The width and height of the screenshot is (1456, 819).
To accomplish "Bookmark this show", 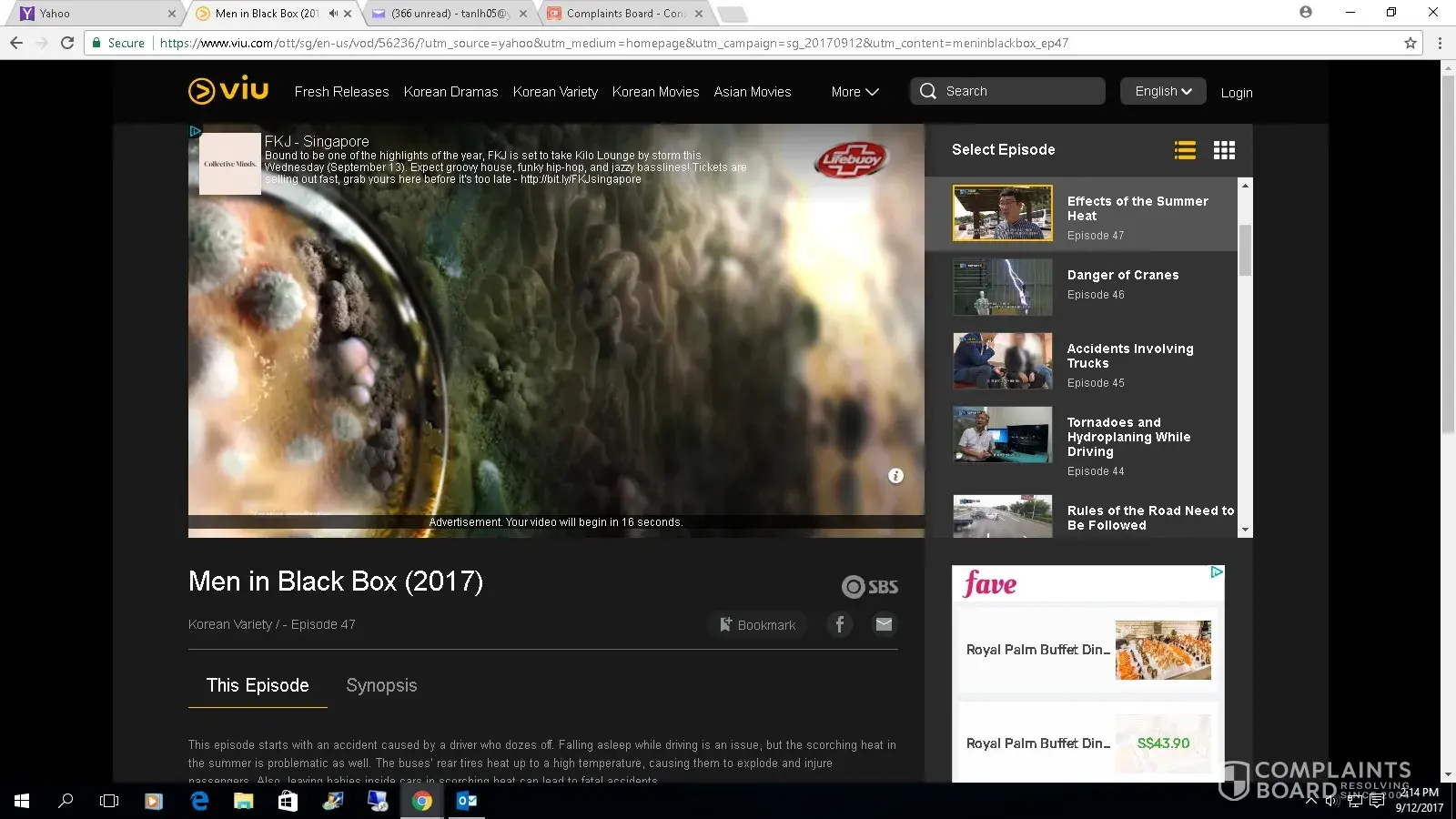I will (757, 624).
